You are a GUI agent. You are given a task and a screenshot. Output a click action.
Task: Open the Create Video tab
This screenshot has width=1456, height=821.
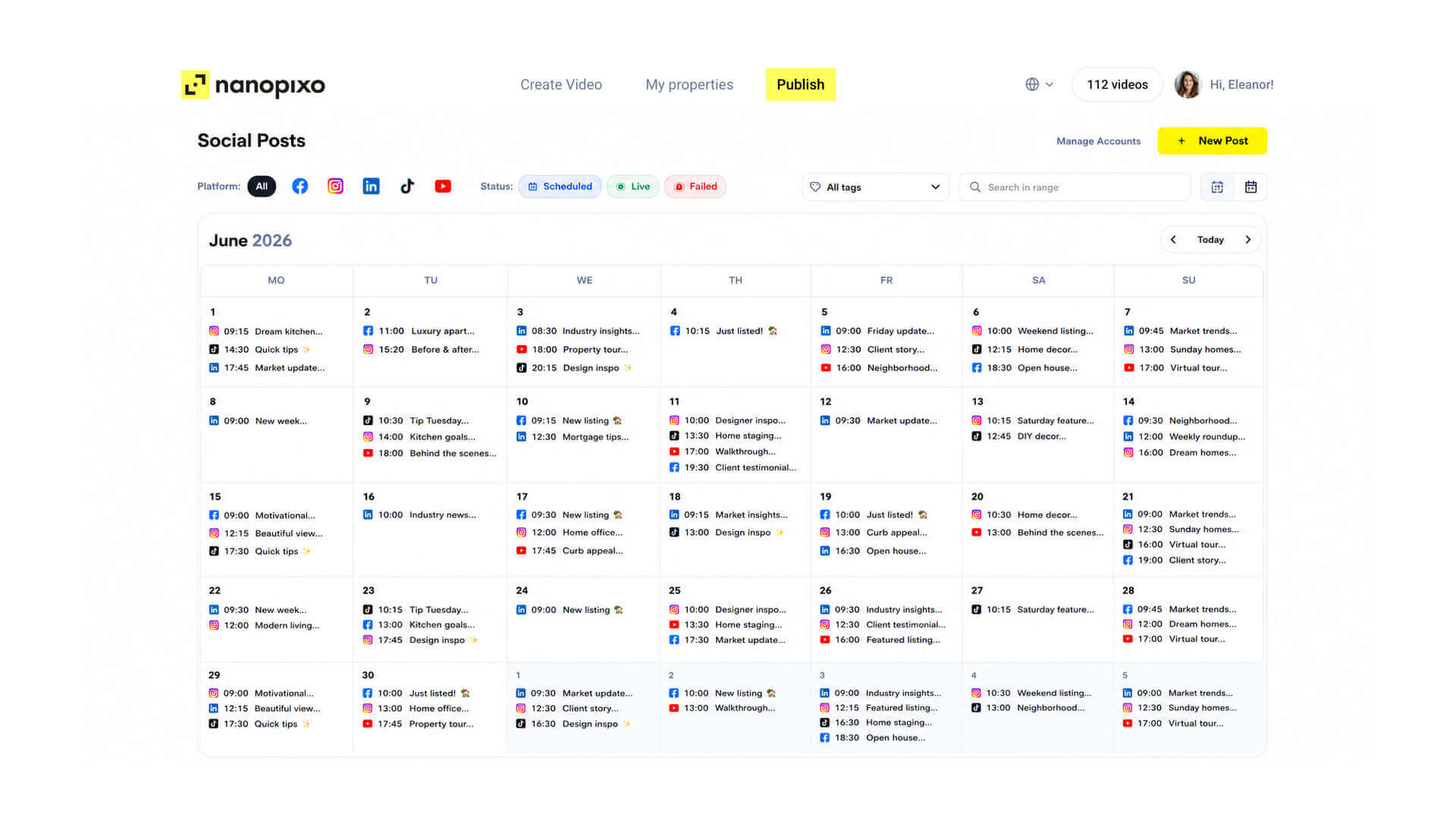pos(561,85)
